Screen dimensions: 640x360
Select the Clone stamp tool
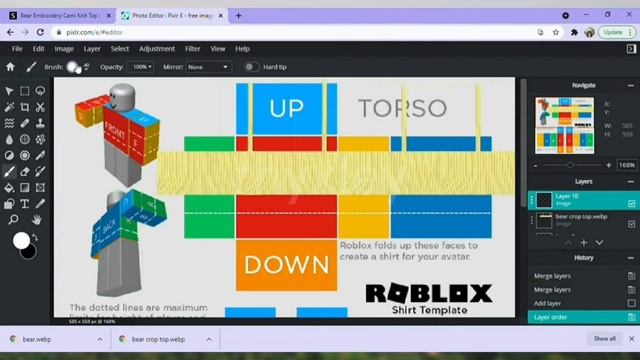[40, 123]
